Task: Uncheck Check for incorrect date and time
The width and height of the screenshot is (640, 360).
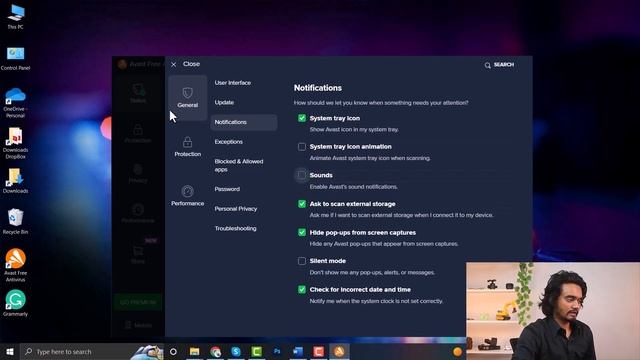Action: point(302,290)
